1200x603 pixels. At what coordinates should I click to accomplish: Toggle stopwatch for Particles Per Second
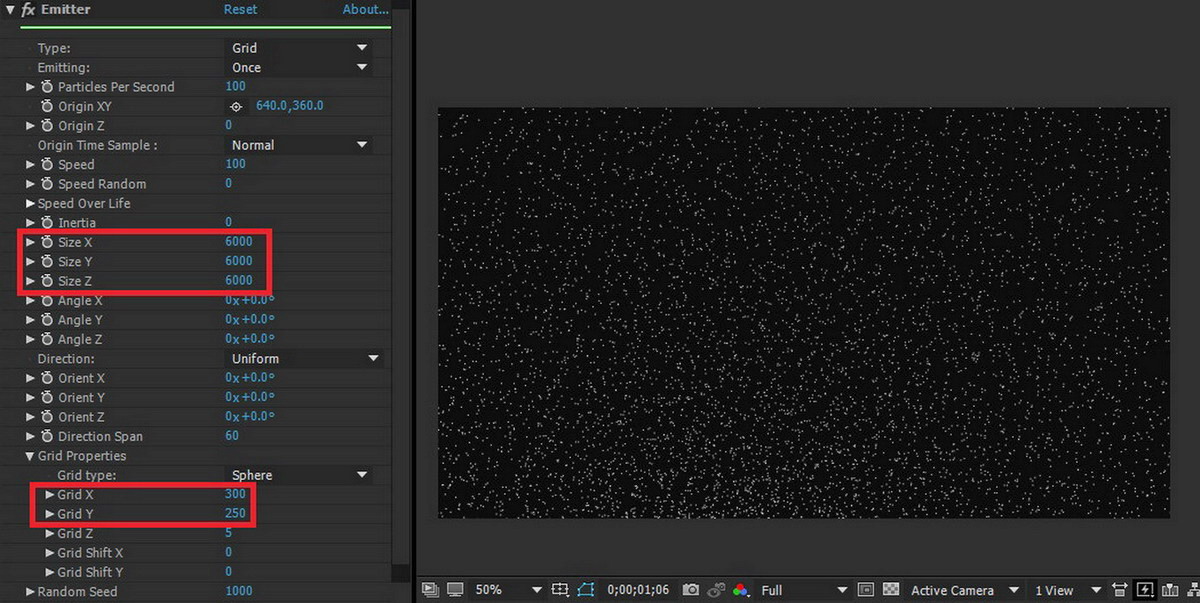(x=47, y=87)
